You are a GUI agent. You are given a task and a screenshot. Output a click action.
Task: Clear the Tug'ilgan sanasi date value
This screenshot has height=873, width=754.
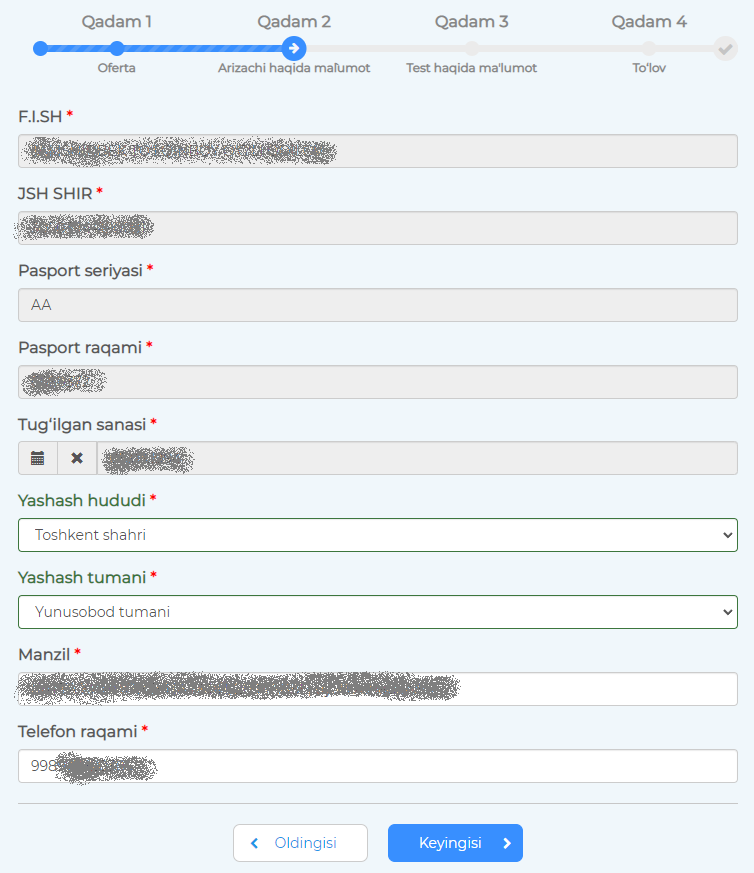[77, 458]
